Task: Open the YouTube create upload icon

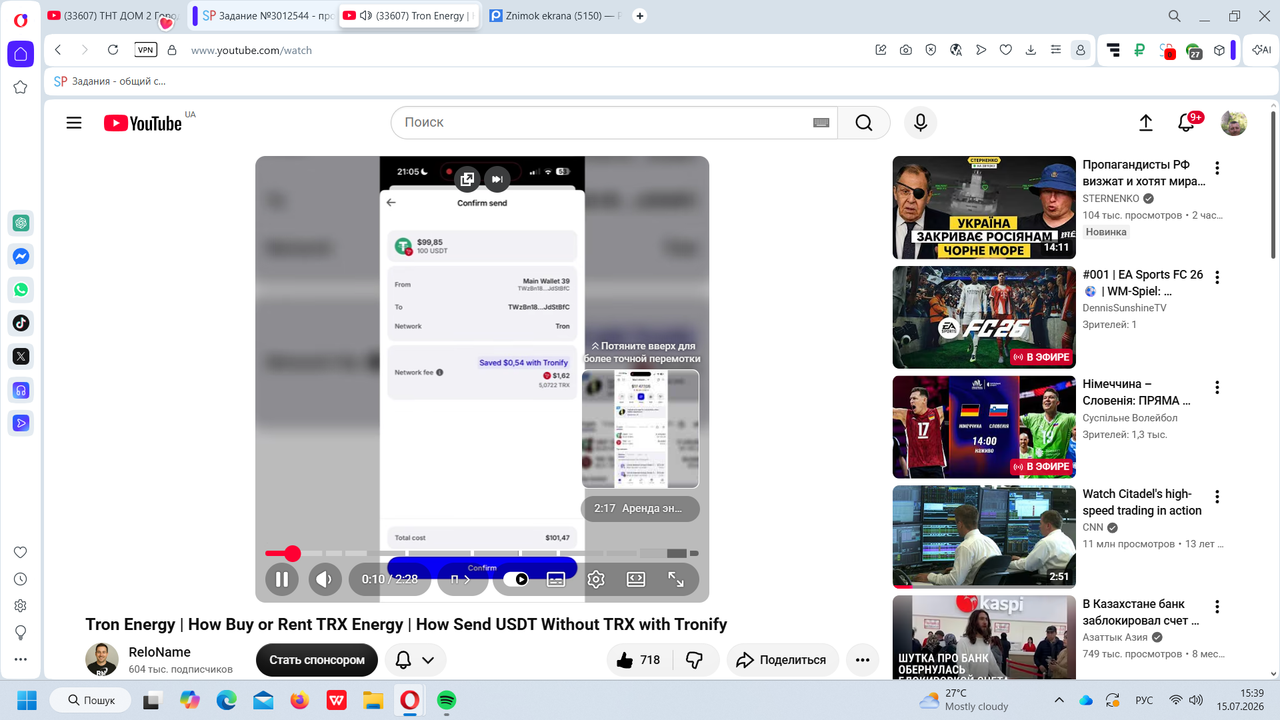Action: (x=1146, y=122)
